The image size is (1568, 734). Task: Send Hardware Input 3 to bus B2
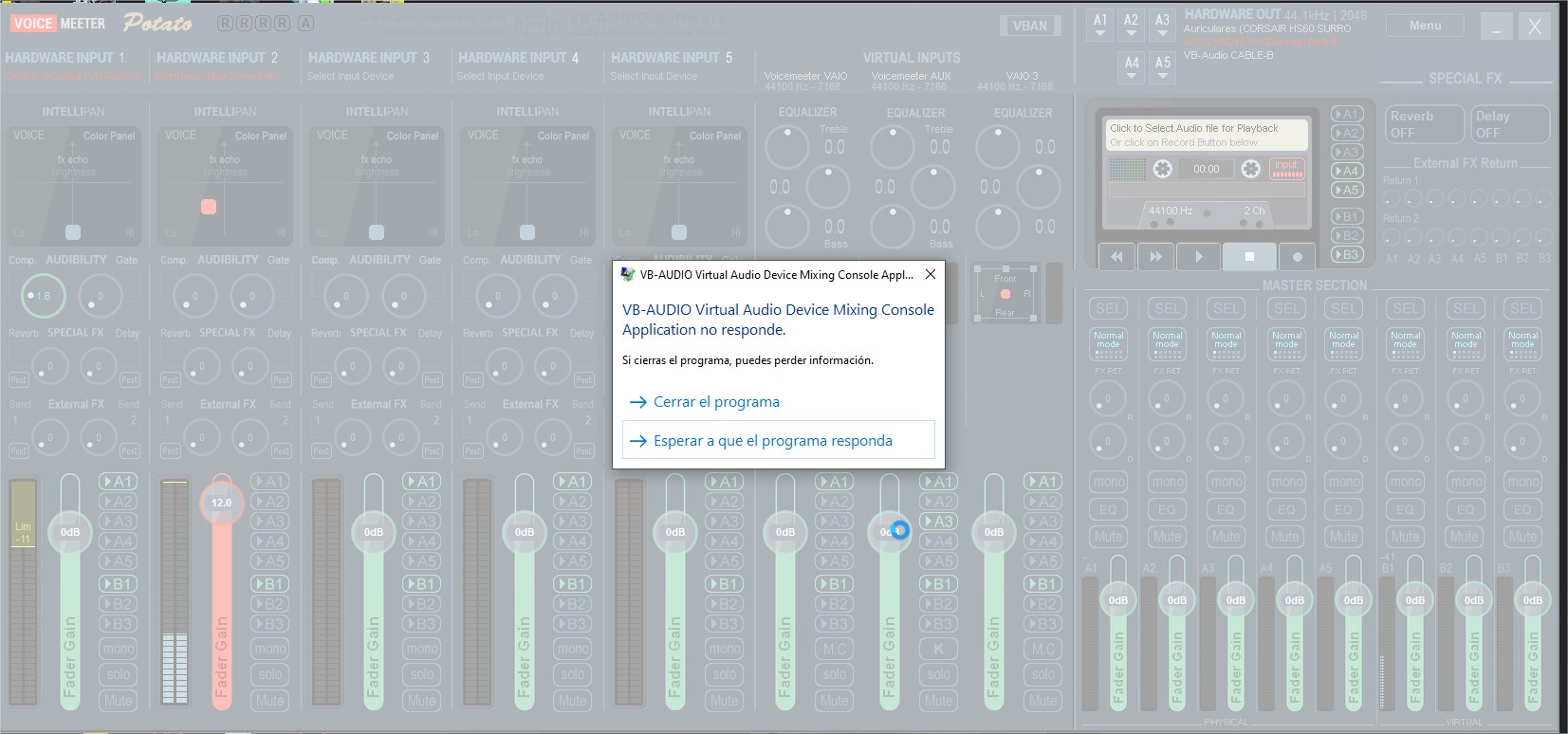pos(422,604)
